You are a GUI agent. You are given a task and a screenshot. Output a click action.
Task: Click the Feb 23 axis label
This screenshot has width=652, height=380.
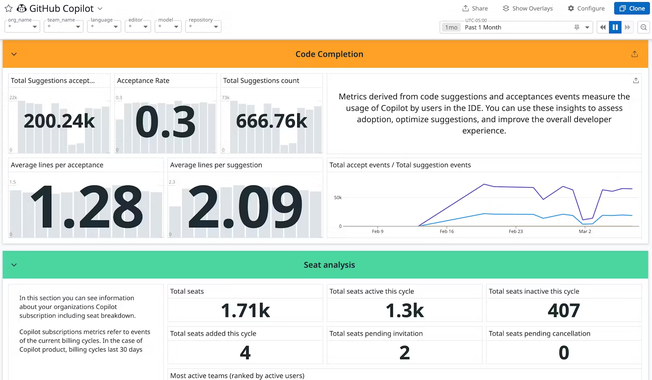tap(516, 231)
